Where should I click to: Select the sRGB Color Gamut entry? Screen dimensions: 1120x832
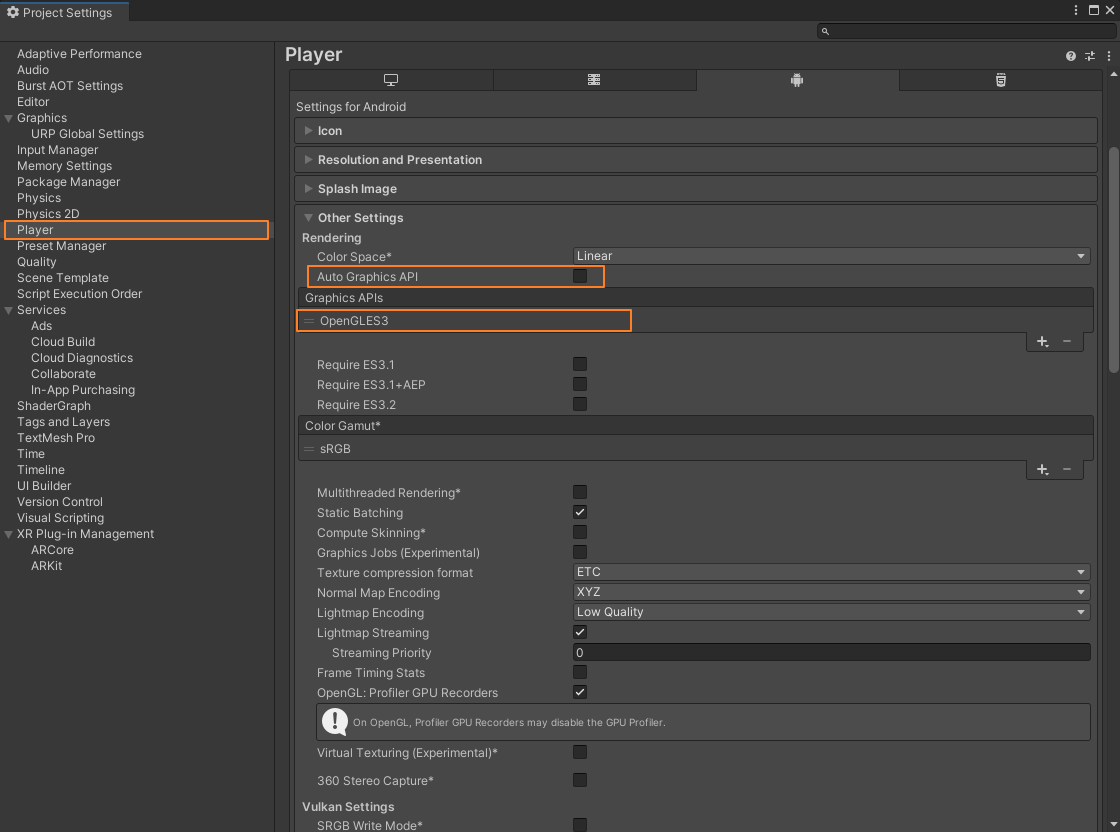[696, 448]
